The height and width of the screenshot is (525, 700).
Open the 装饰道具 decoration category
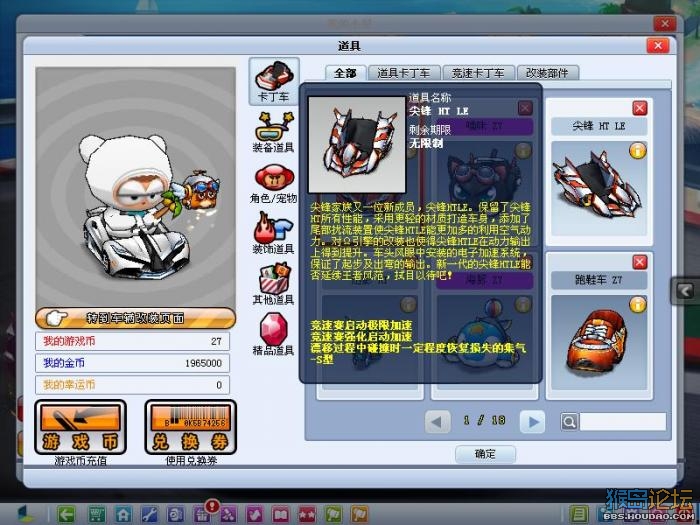pos(274,233)
